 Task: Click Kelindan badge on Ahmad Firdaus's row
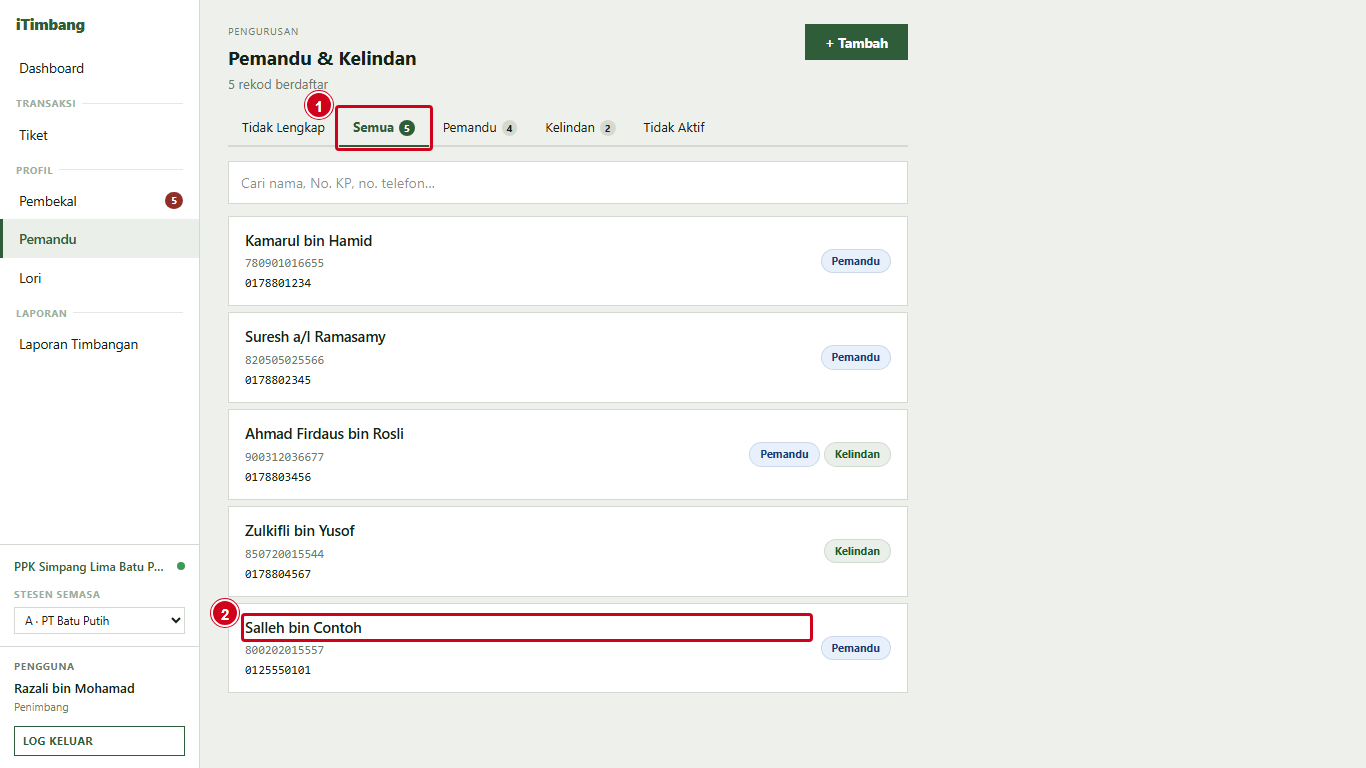(x=857, y=454)
